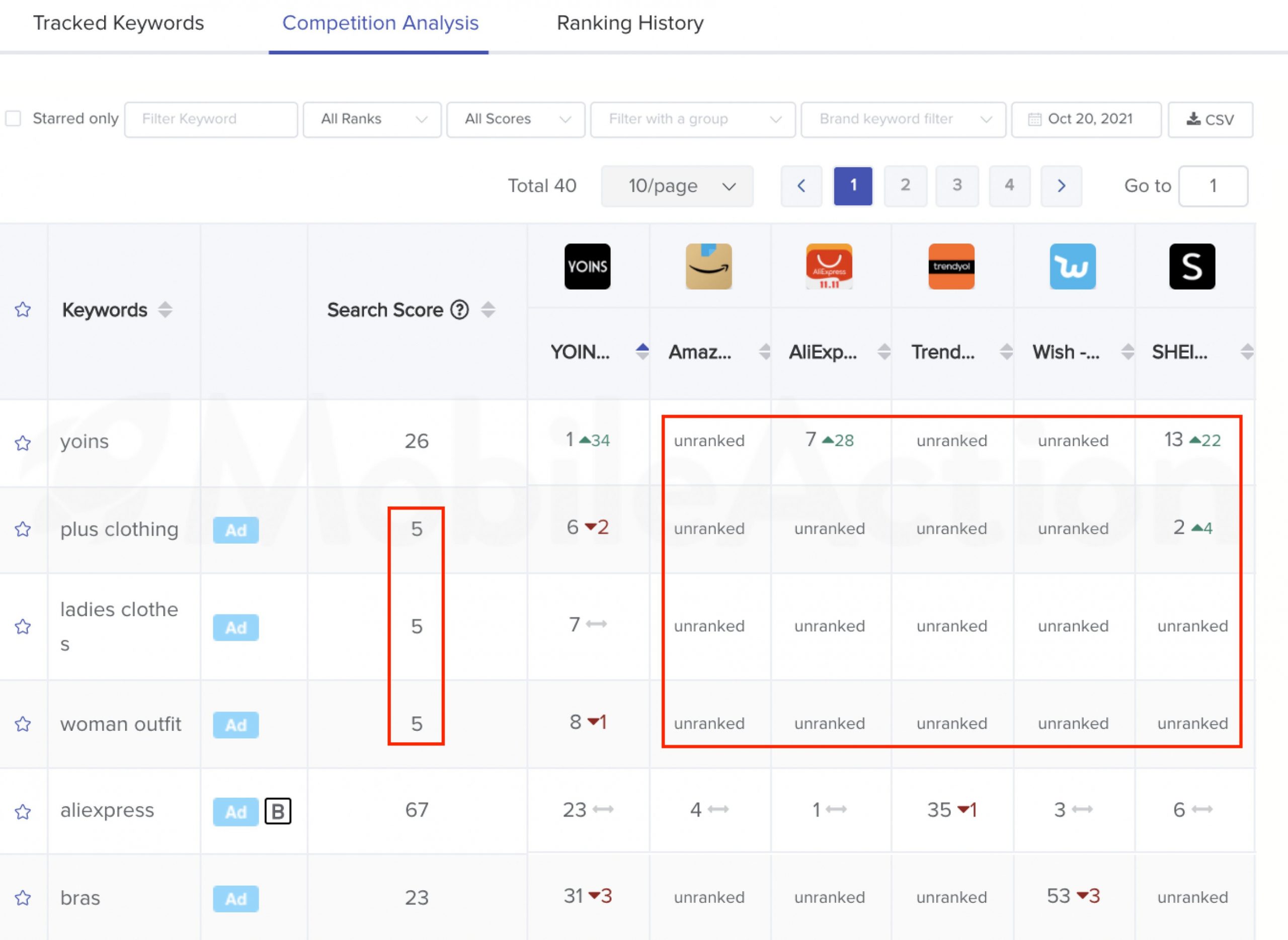Click the yoins keyword text

click(x=84, y=442)
